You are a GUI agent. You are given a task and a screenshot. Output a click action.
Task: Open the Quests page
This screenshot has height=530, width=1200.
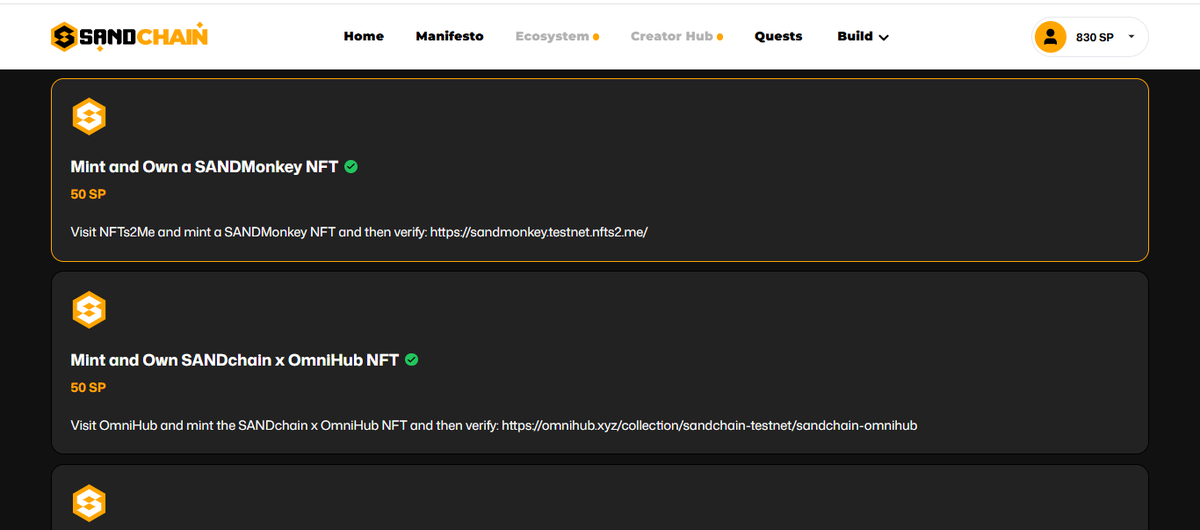point(778,36)
